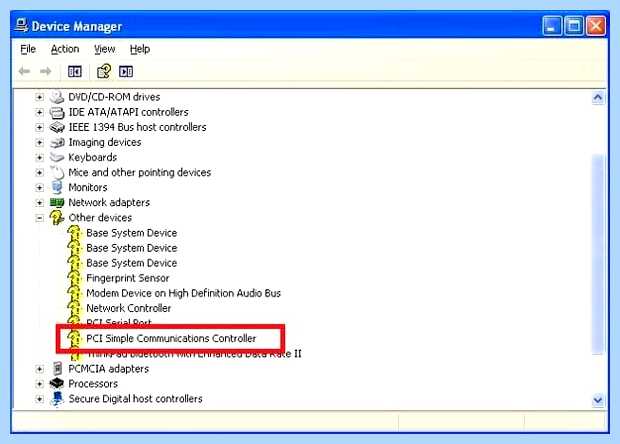Expand IEEE 1394 Bus host controllers node
This screenshot has width=620, height=444.
(x=39, y=127)
